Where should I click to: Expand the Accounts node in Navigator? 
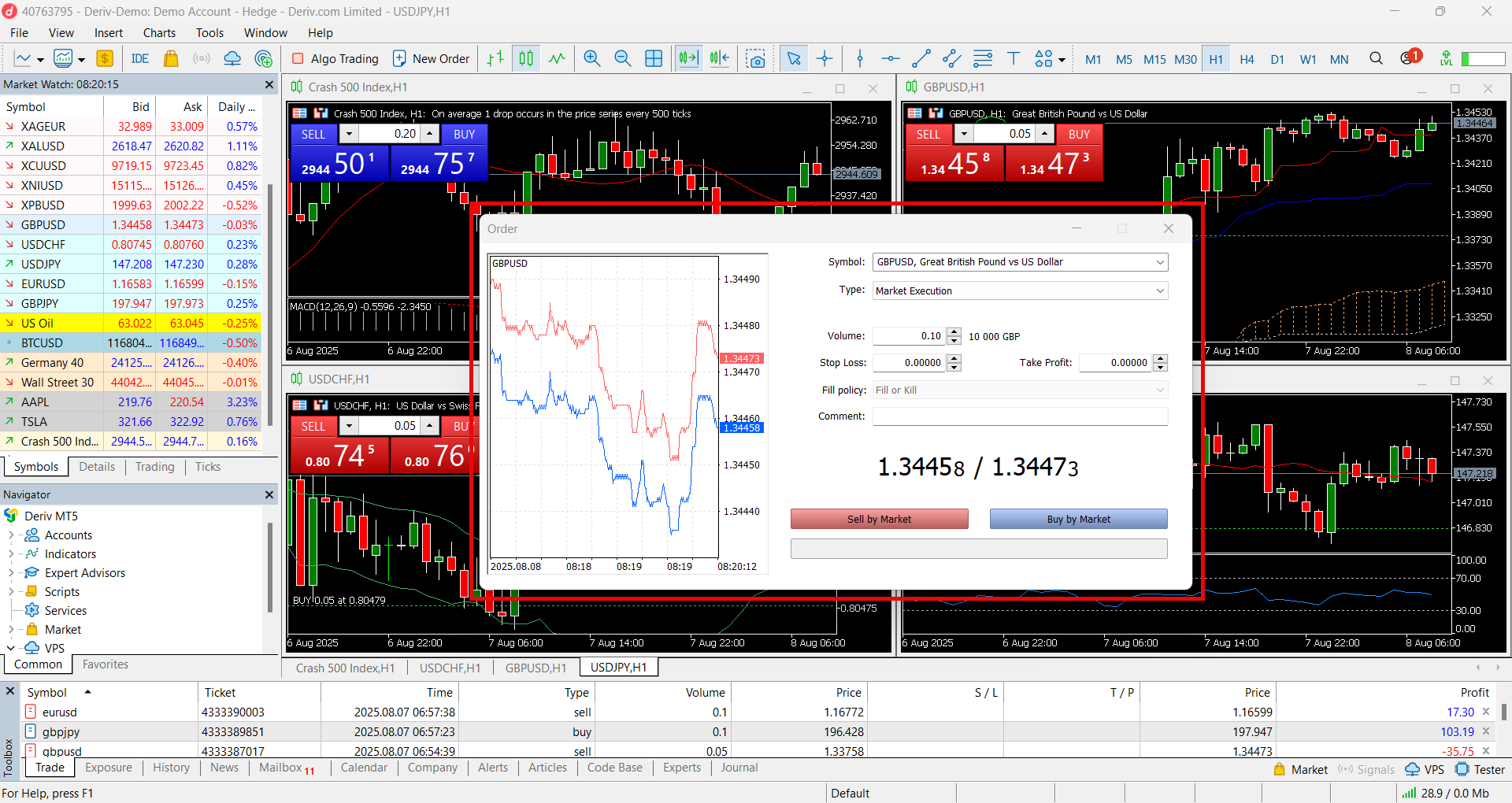coord(11,535)
